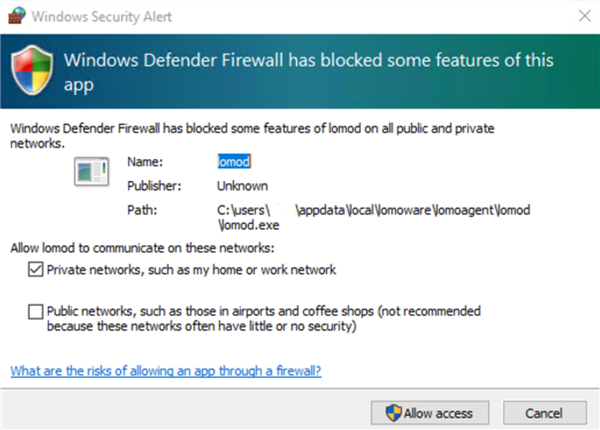Click the Private networks label text
This screenshot has height=430, width=600.
(x=191, y=270)
